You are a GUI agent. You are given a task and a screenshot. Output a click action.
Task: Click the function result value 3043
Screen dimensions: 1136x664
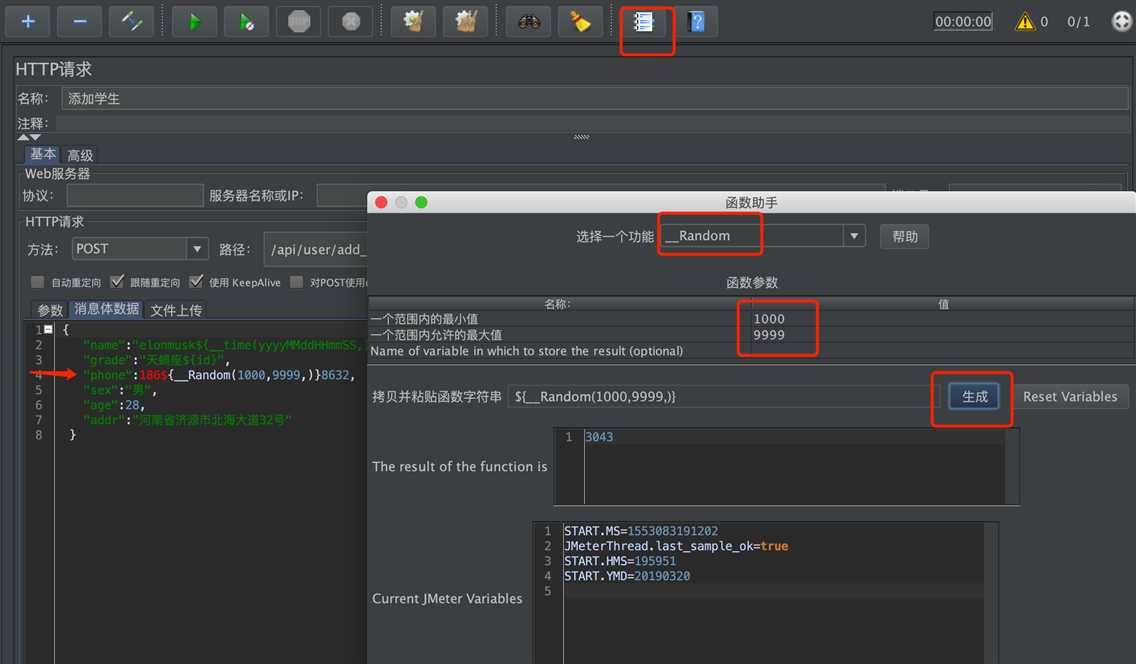(x=599, y=437)
